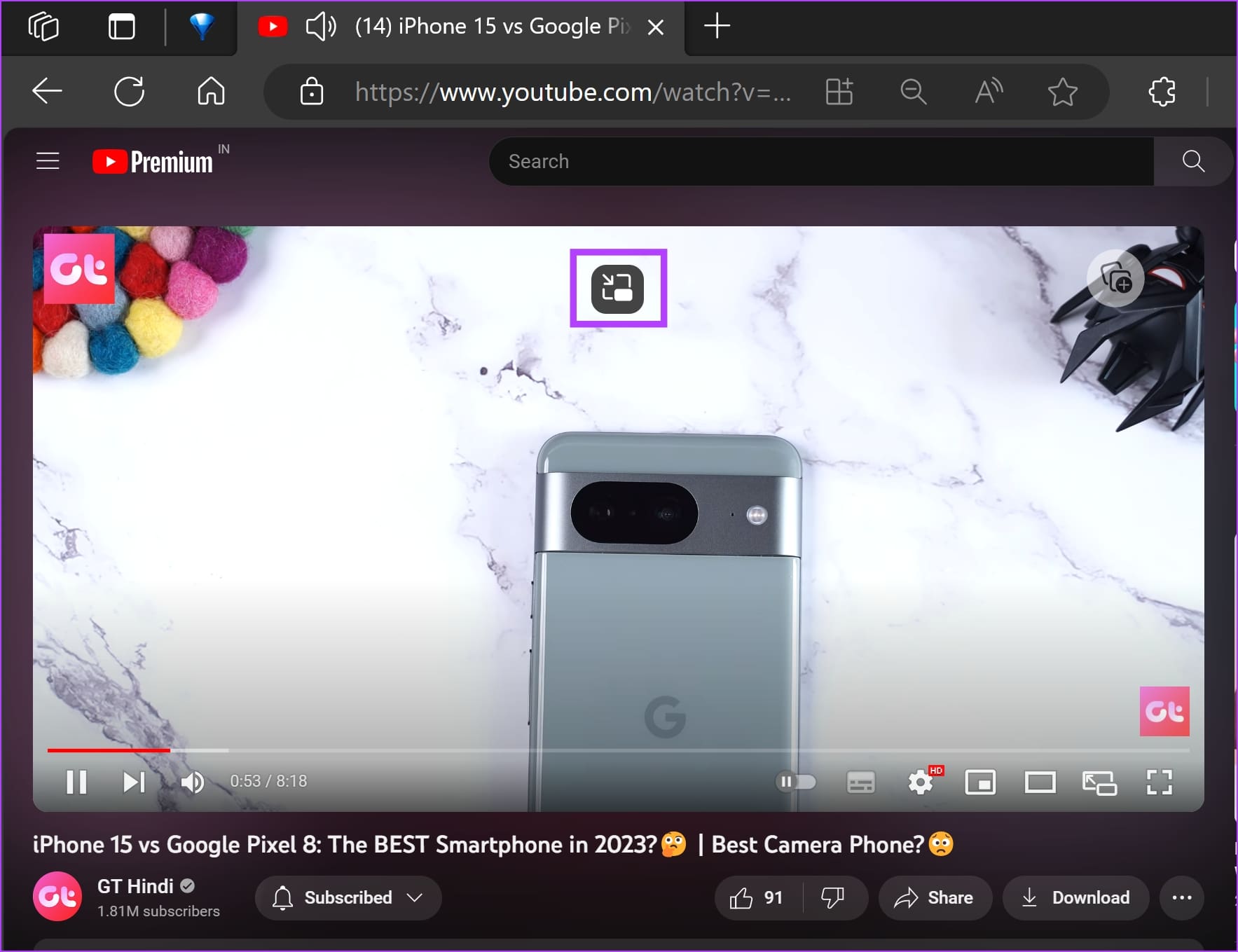Reload the current page
This screenshot has height=952, width=1238.
pyautogui.click(x=129, y=91)
